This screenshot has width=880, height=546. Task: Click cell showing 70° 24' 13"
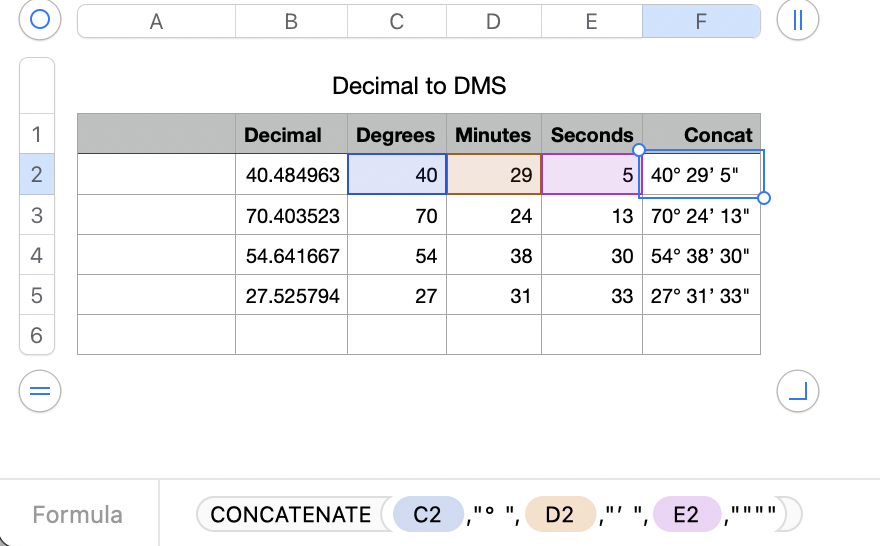[701, 215]
